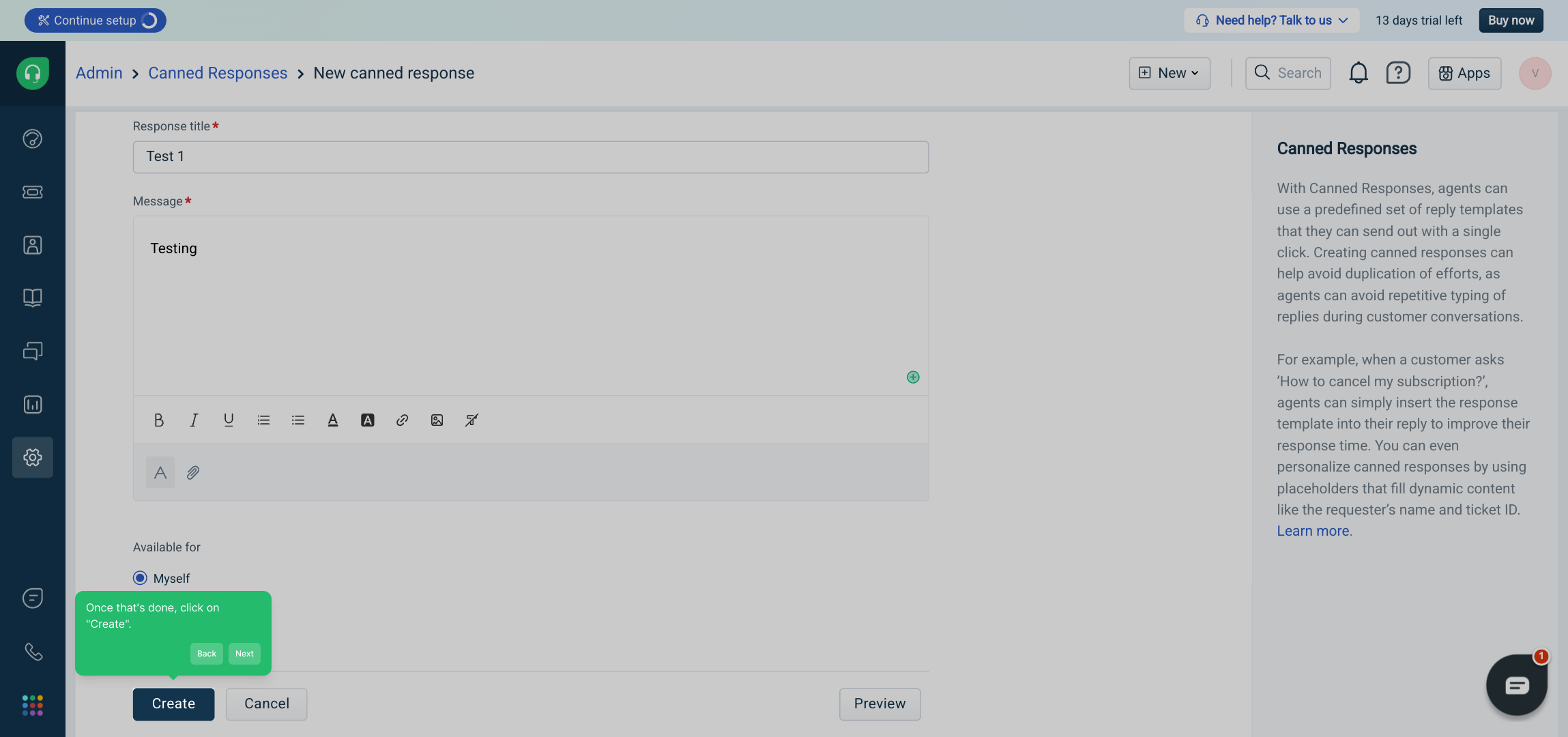Click the underline formatting icon

tap(229, 420)
